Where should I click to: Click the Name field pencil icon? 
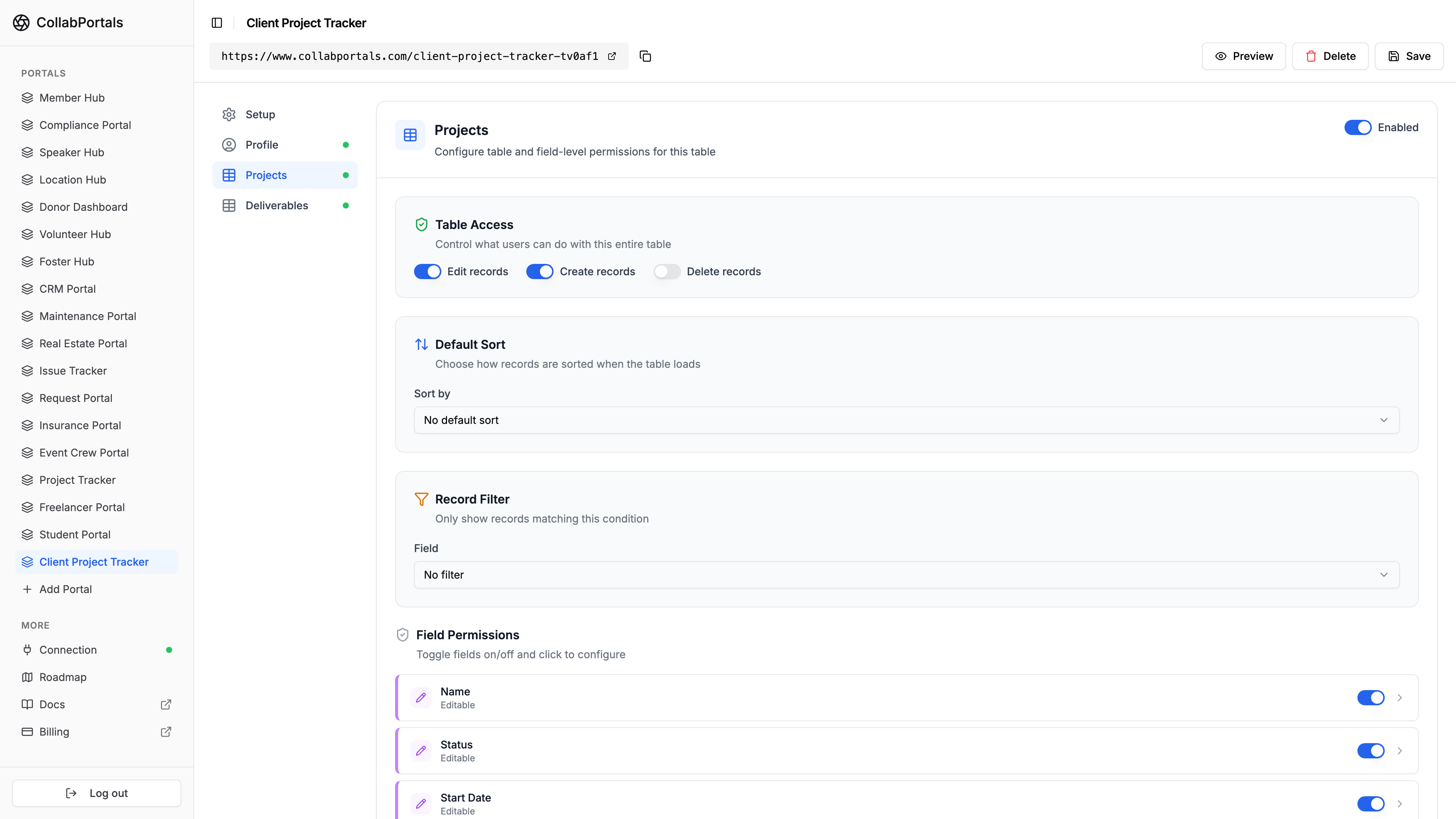420,698
